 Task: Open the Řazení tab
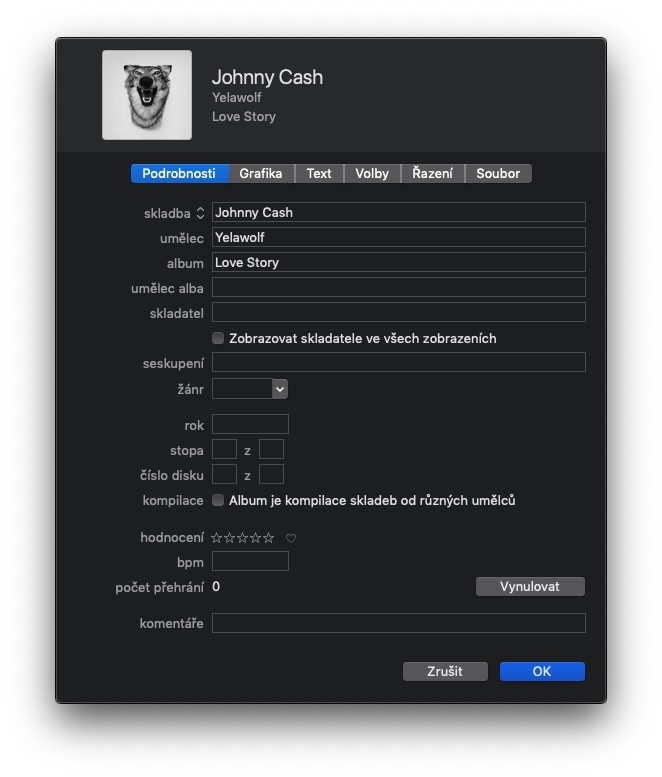tap(433, 173)
